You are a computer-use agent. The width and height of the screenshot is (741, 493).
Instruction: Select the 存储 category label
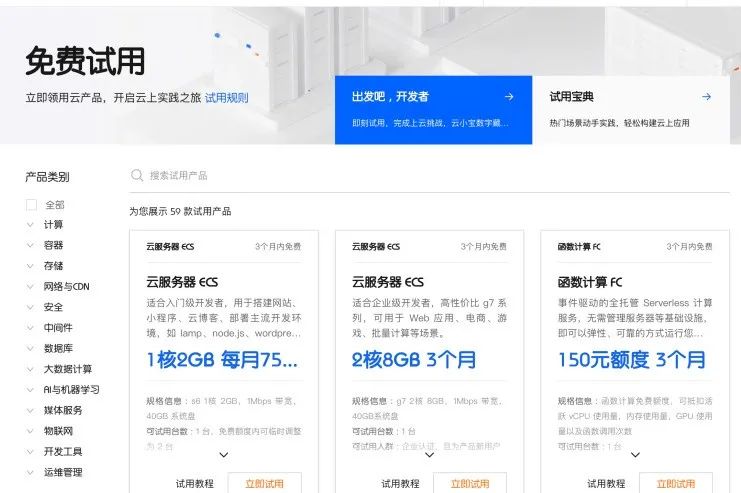53,266
